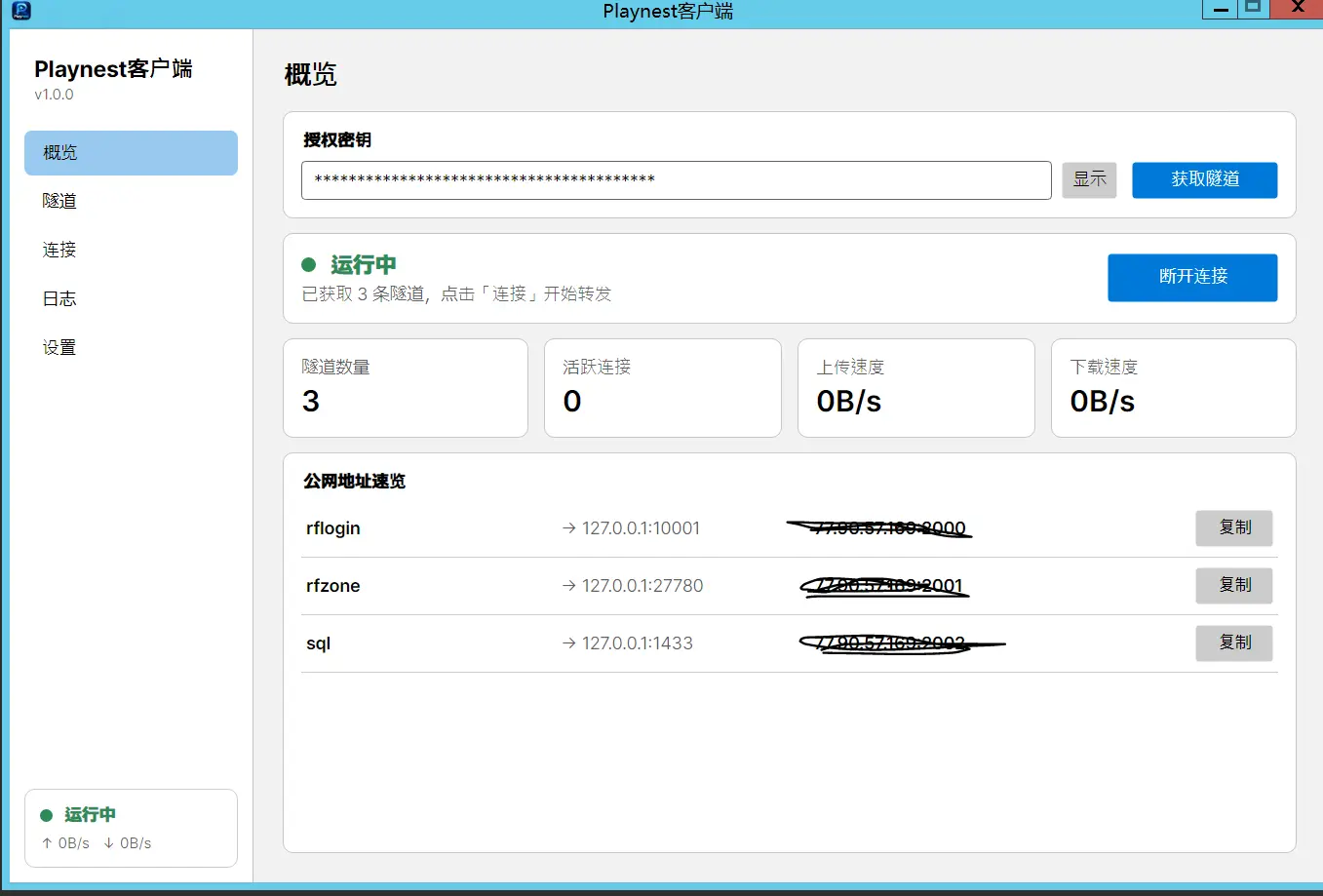Click the 活跃连接 active connections card
1323x896 pixels.
[663, 388]
